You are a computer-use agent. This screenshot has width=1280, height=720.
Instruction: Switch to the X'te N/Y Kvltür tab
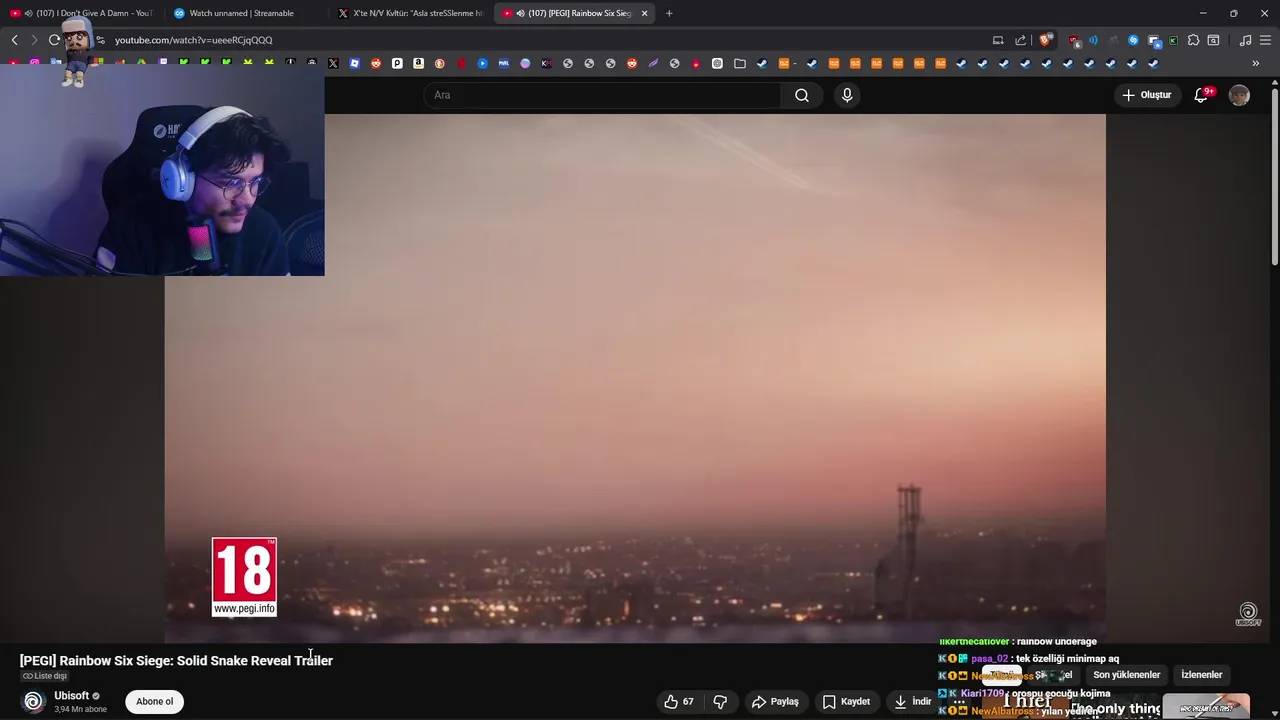point(411,13)
